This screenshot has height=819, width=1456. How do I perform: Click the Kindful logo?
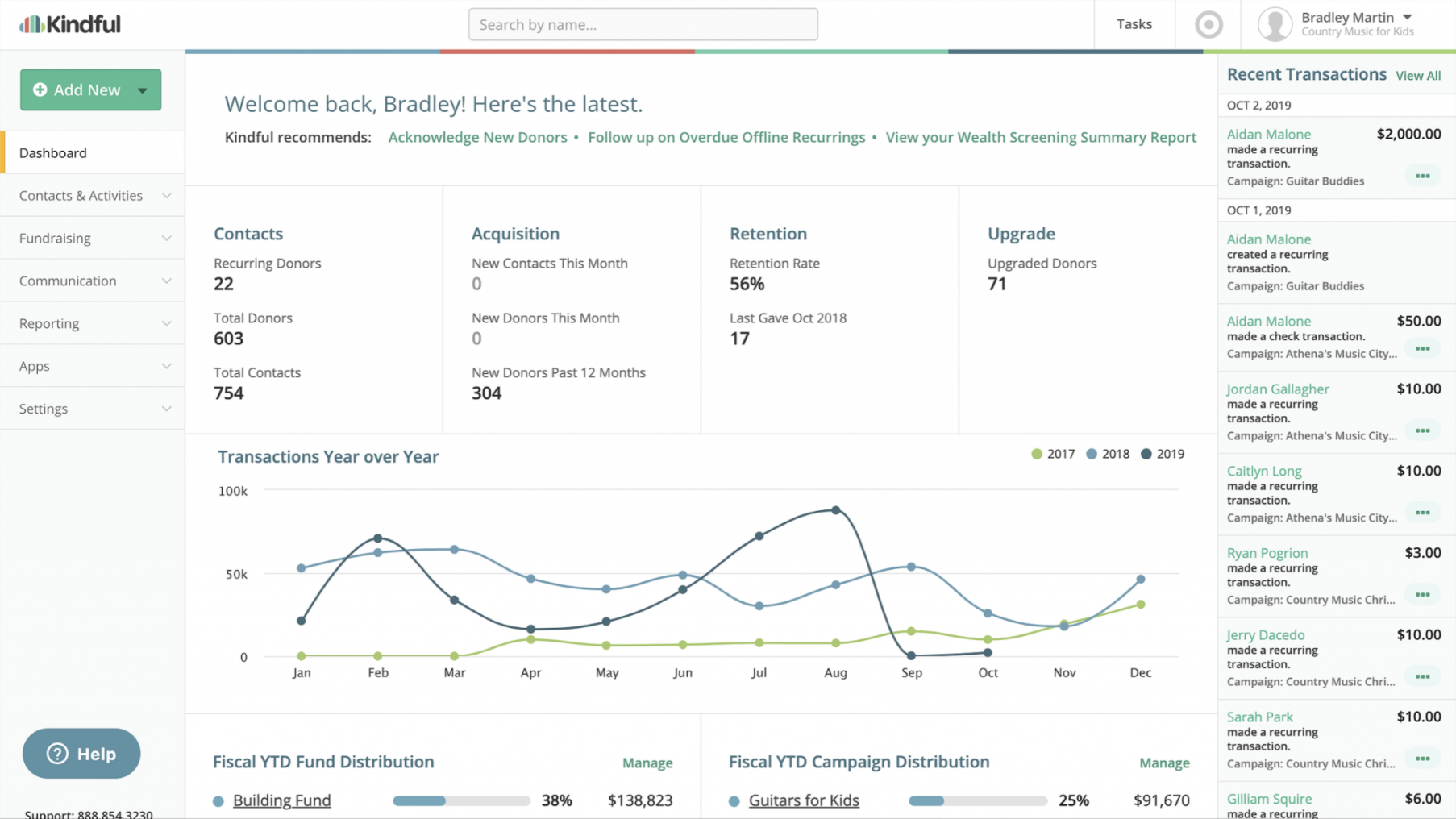[70, 24]
